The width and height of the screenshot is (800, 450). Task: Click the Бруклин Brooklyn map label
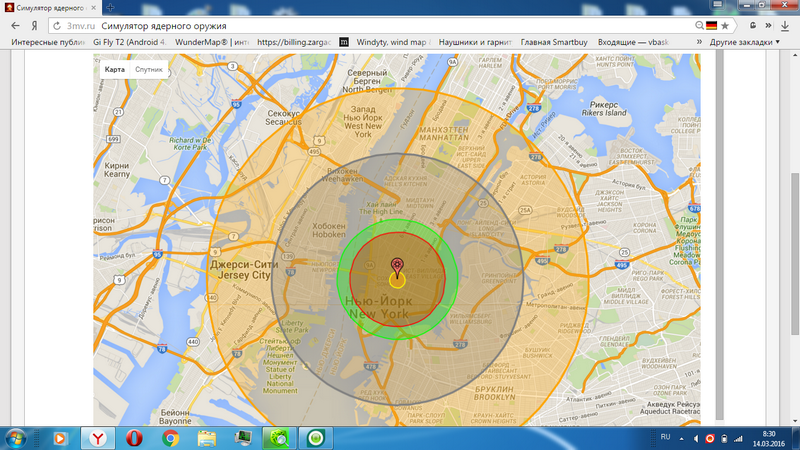(494, 393)
